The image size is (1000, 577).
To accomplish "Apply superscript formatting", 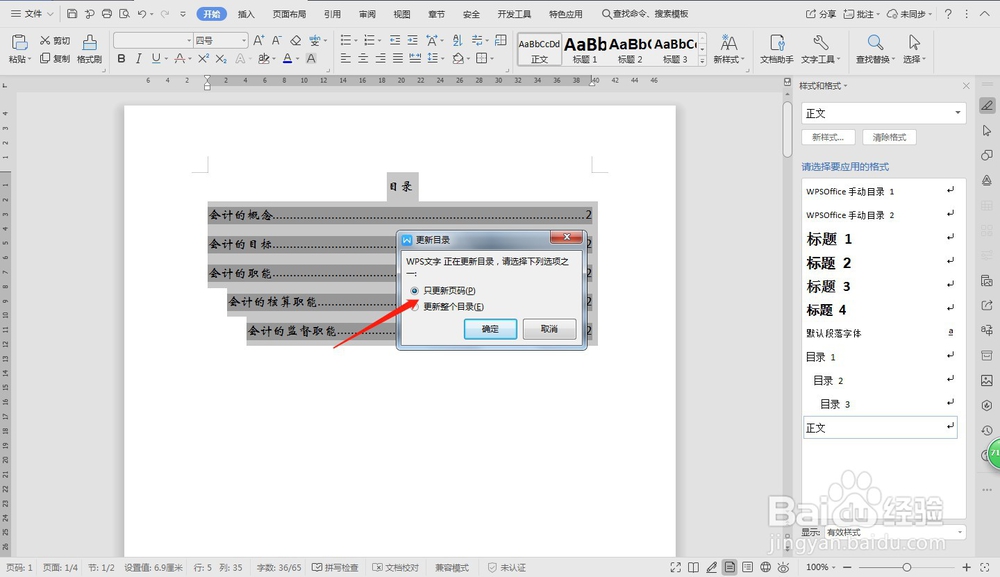I will [203, 59].
